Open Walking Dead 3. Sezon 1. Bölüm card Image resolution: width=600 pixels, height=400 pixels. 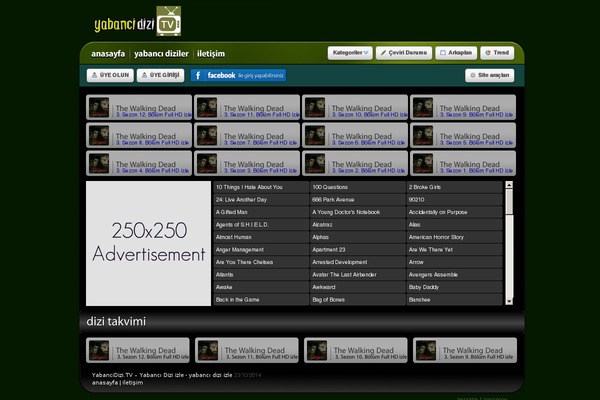463,163
